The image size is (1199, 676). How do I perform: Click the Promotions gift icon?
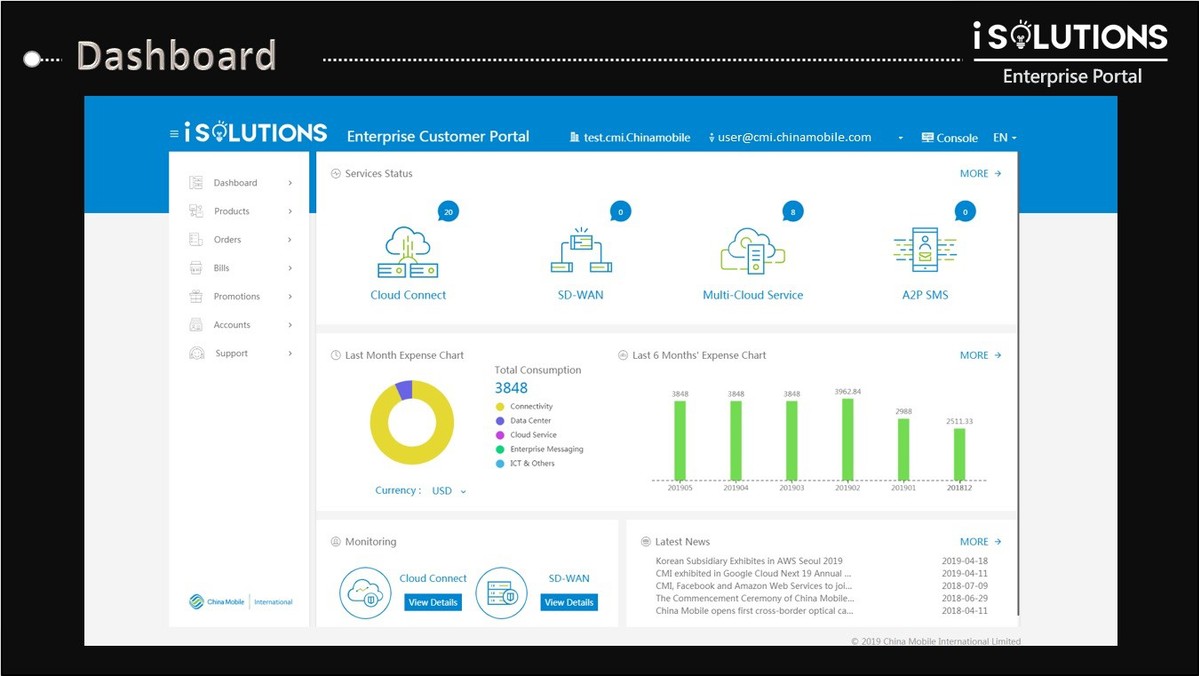[196, 296]
